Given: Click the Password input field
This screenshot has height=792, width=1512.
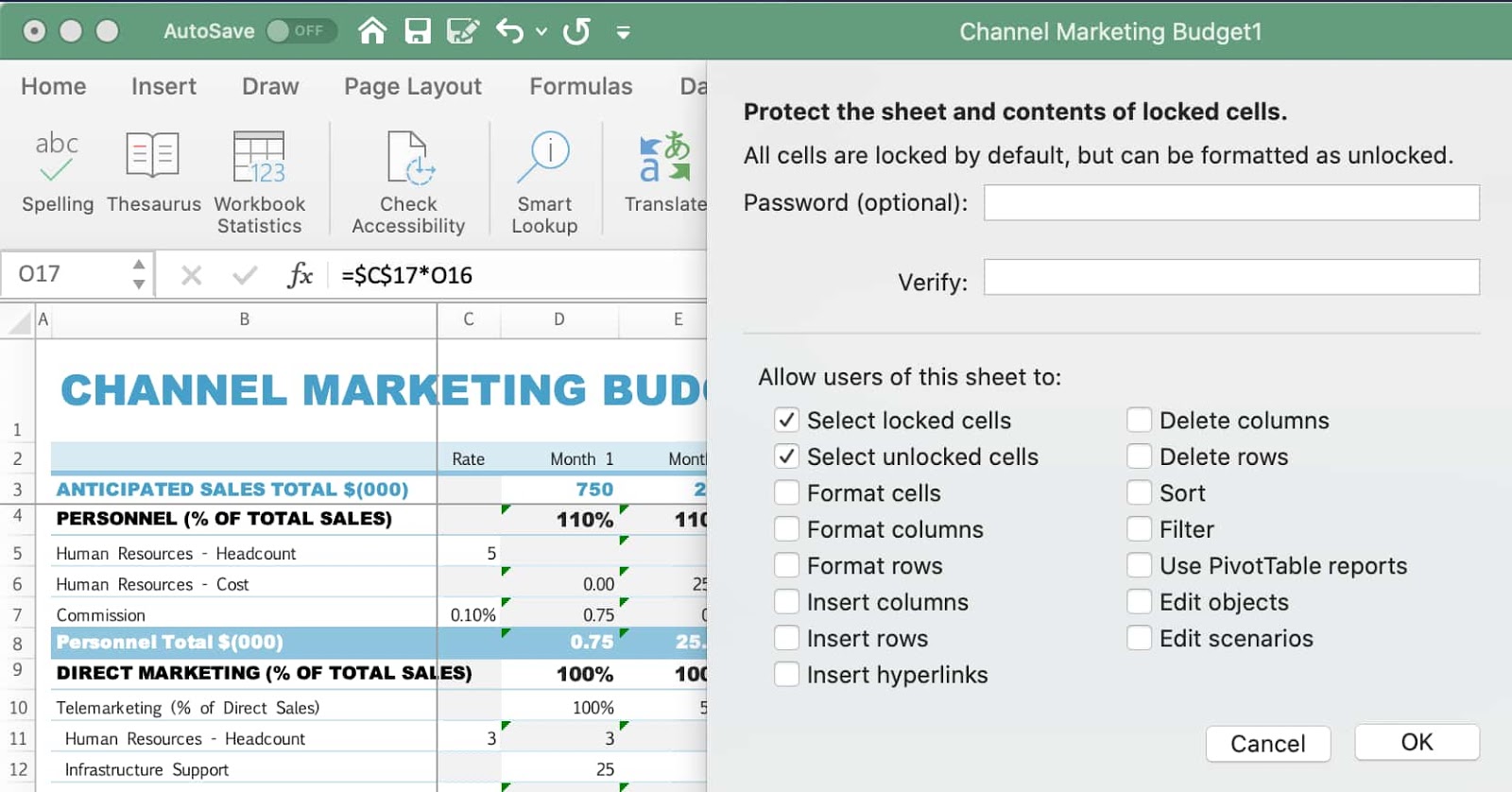Looking at the screenshot, I should pyautogui.click(x=1230, y=202).
